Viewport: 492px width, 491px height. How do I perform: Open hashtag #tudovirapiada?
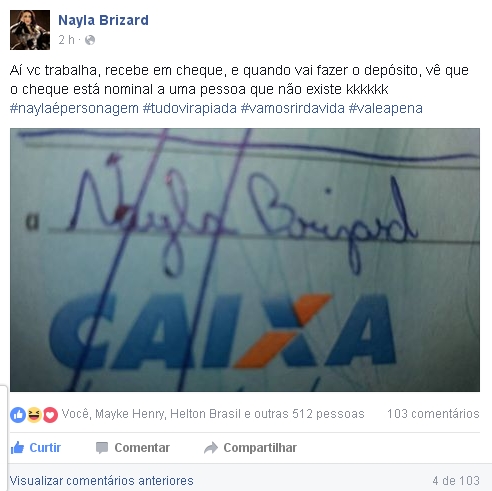point(190,108)
